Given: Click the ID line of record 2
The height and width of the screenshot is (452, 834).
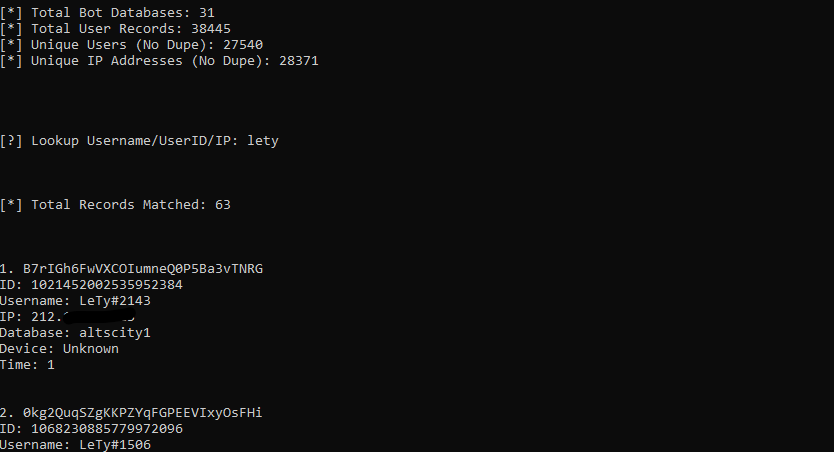Looking at the screenshot, I should tap(91, 429).
